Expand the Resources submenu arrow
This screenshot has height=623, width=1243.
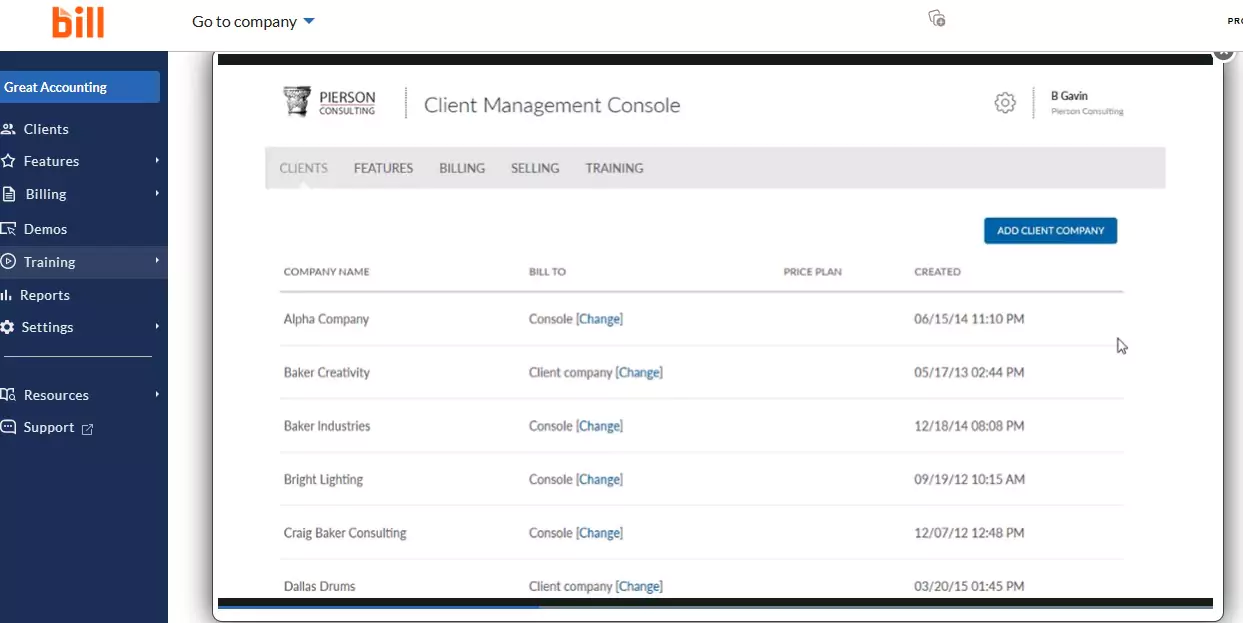157,394
